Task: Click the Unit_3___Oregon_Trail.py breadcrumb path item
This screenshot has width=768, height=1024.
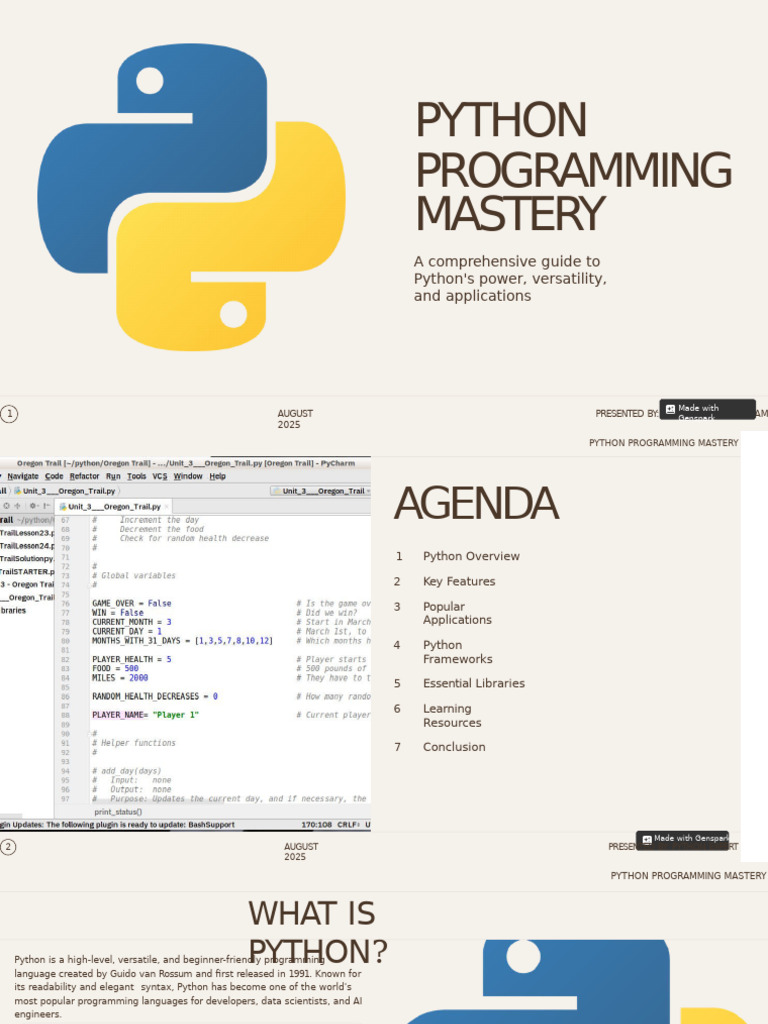Action: point(68,491)
